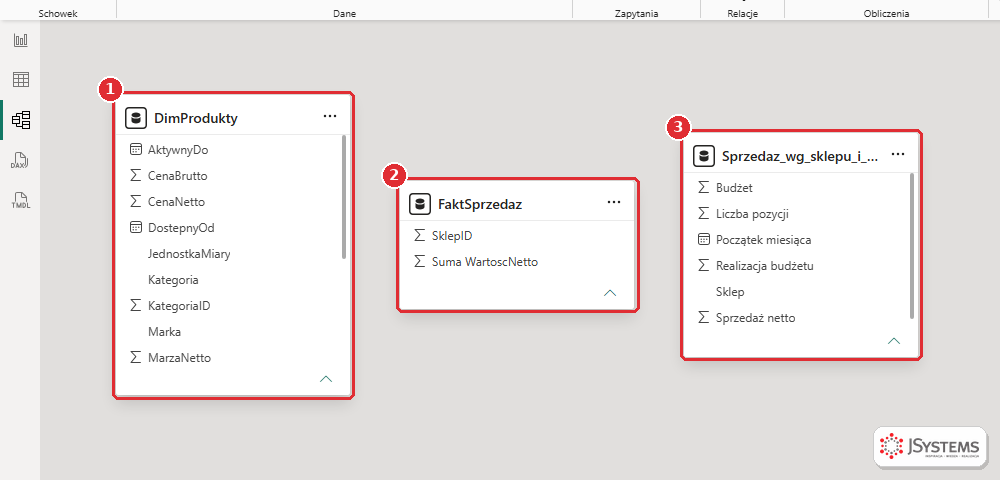Click the FaktSprzedaz table title
The image size is (1000, 480).
pyautogui.click(x=480, y=205)
